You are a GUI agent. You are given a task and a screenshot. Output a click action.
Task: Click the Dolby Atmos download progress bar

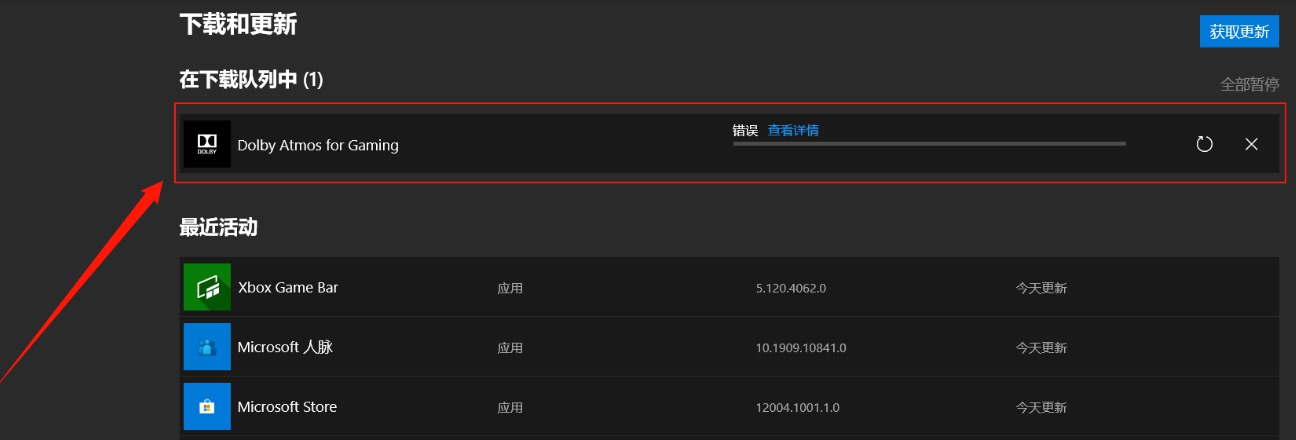(x=929, y=144)
